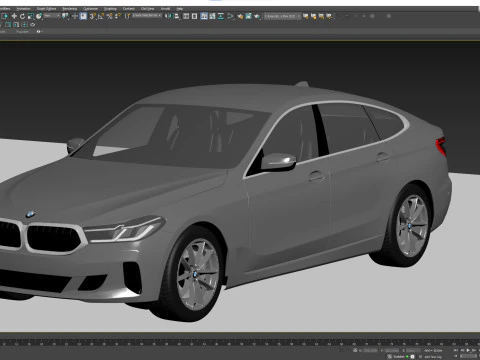Viewport: 480px width, 360px height.
Task: Open the render preset dropdown
Action: coord(282,16)
